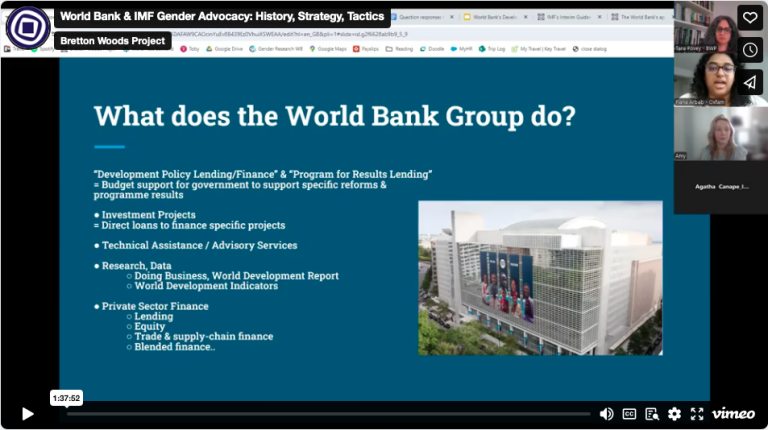The height and width of the screenshot is (430, 768).
Task: Mute the video volume
Action: 606,414
